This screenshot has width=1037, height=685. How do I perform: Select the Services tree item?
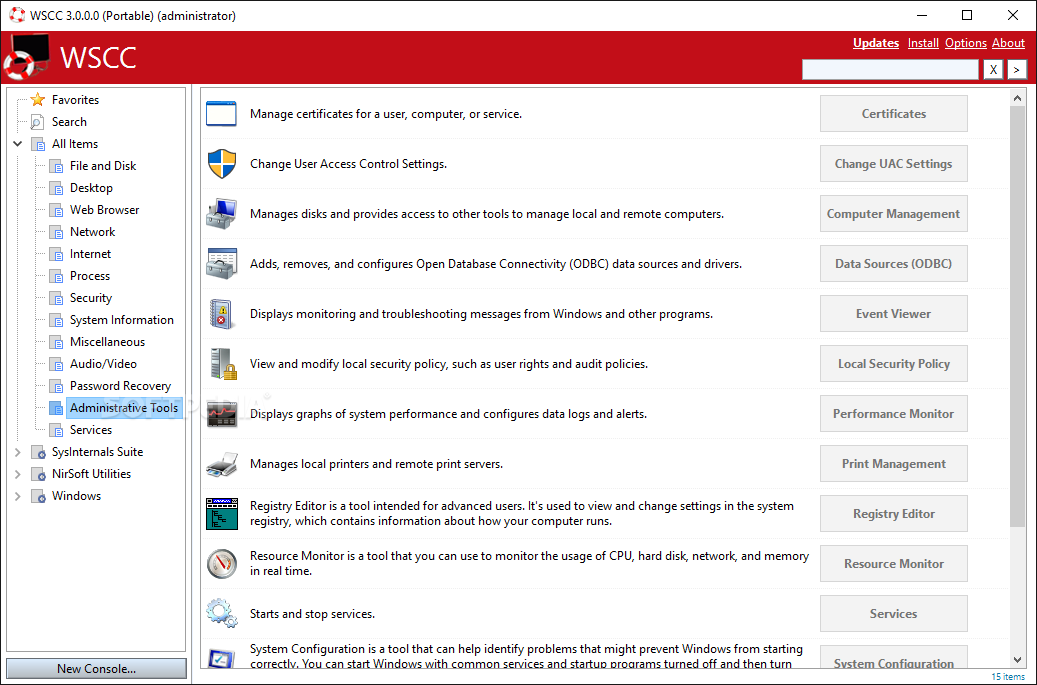point(91,430)
